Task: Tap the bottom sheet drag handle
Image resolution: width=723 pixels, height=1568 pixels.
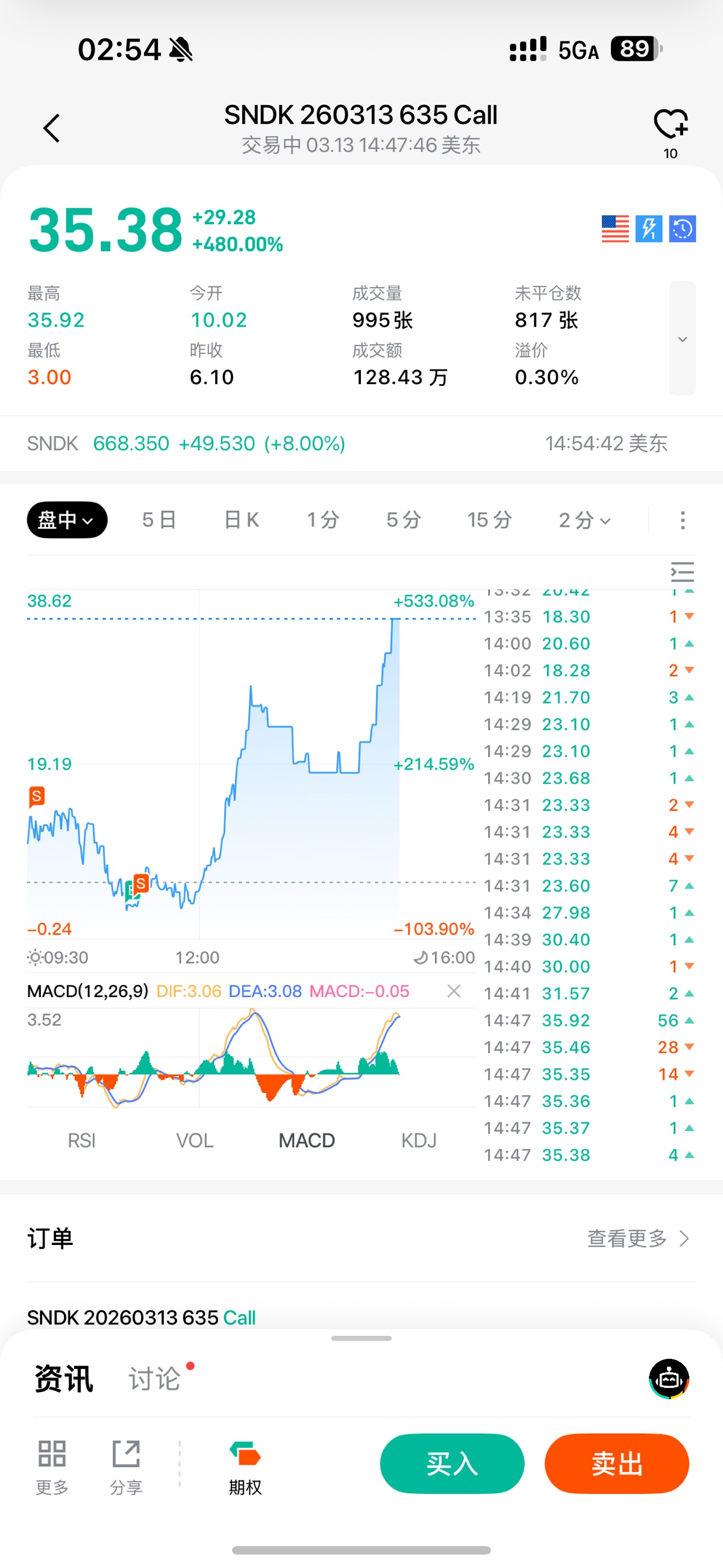Action: pos(361,1338)
